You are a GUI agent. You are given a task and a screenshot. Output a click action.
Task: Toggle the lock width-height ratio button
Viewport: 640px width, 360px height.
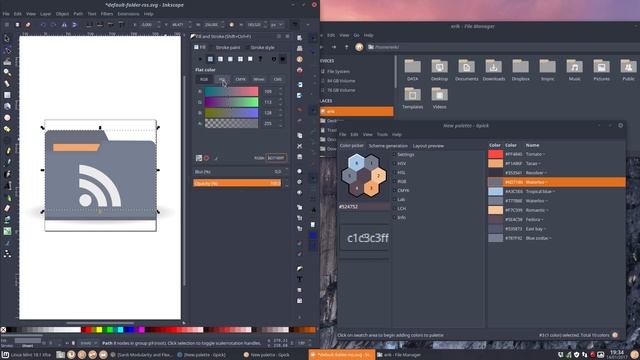(231, 25)
